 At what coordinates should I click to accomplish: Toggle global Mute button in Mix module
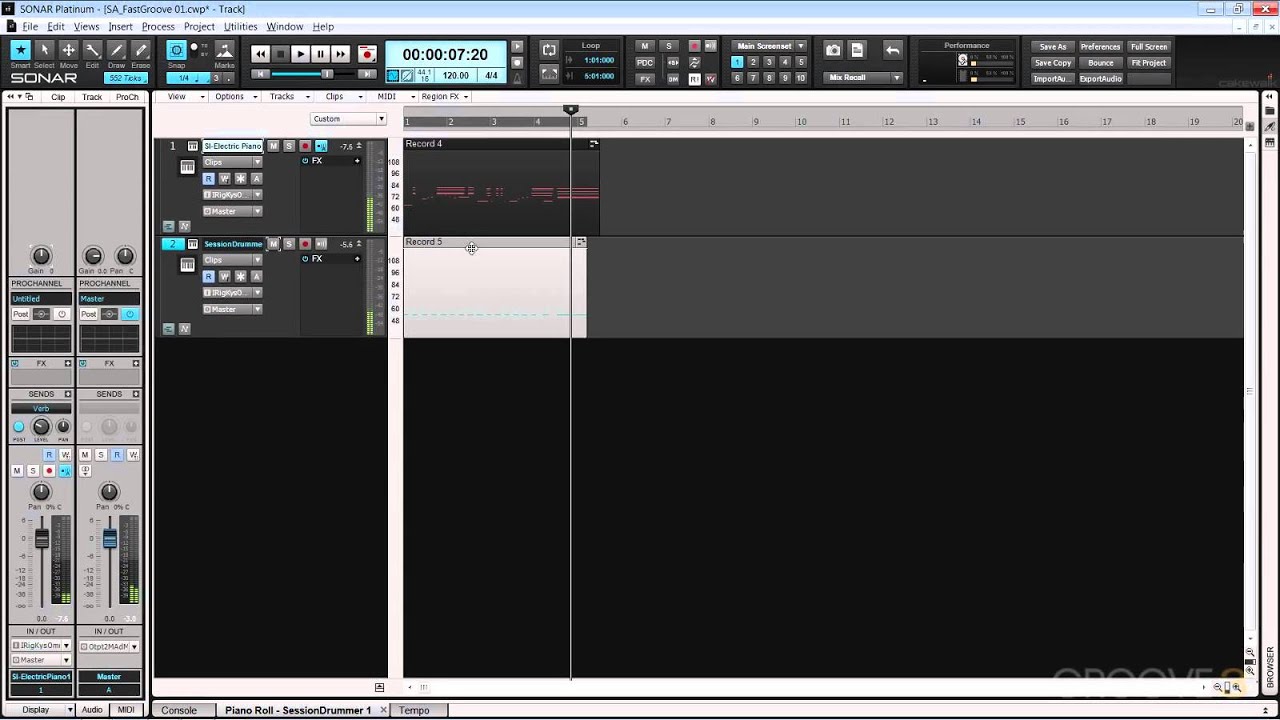645,46
